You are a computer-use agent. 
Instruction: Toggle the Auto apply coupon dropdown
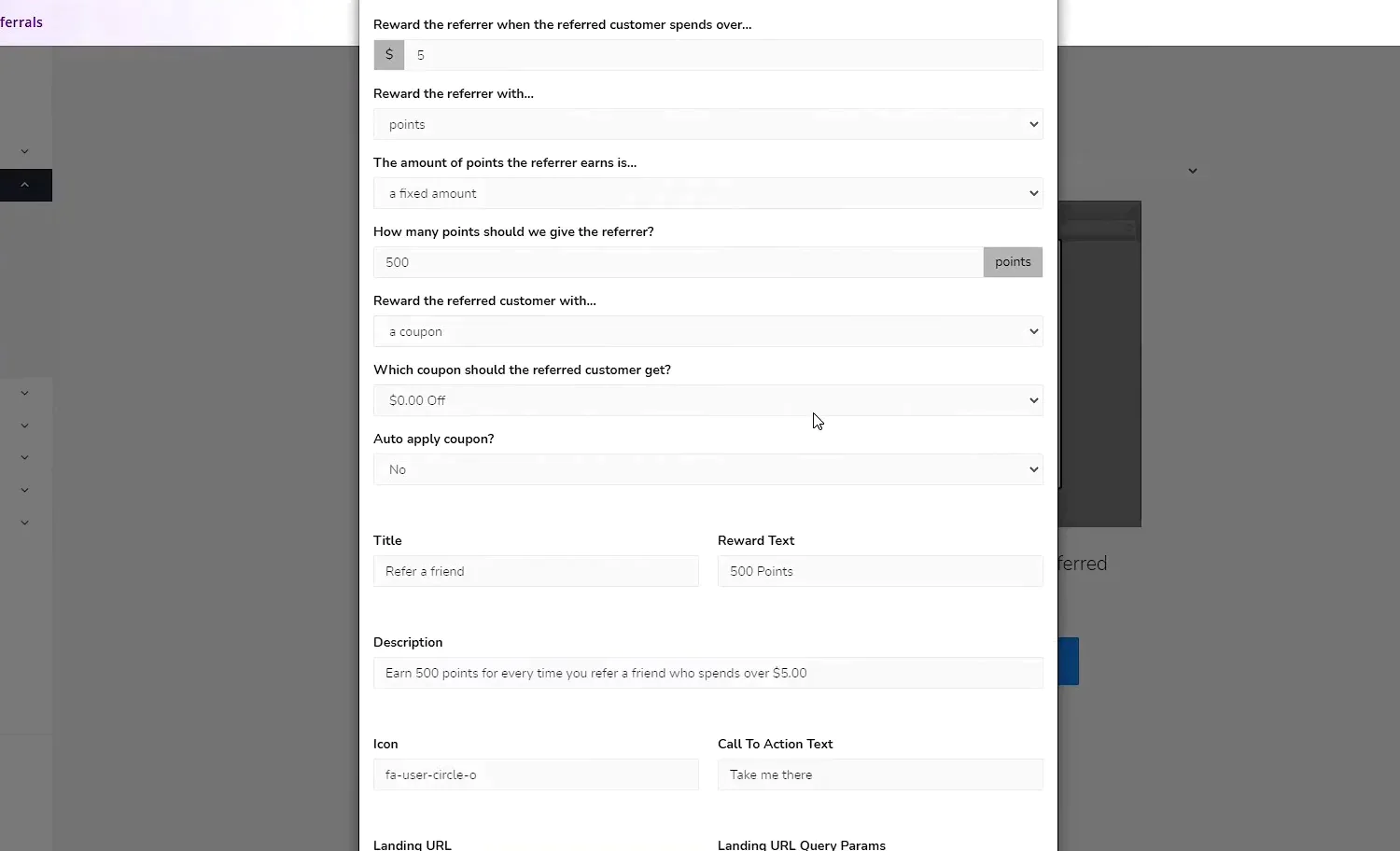coord(707,469)
